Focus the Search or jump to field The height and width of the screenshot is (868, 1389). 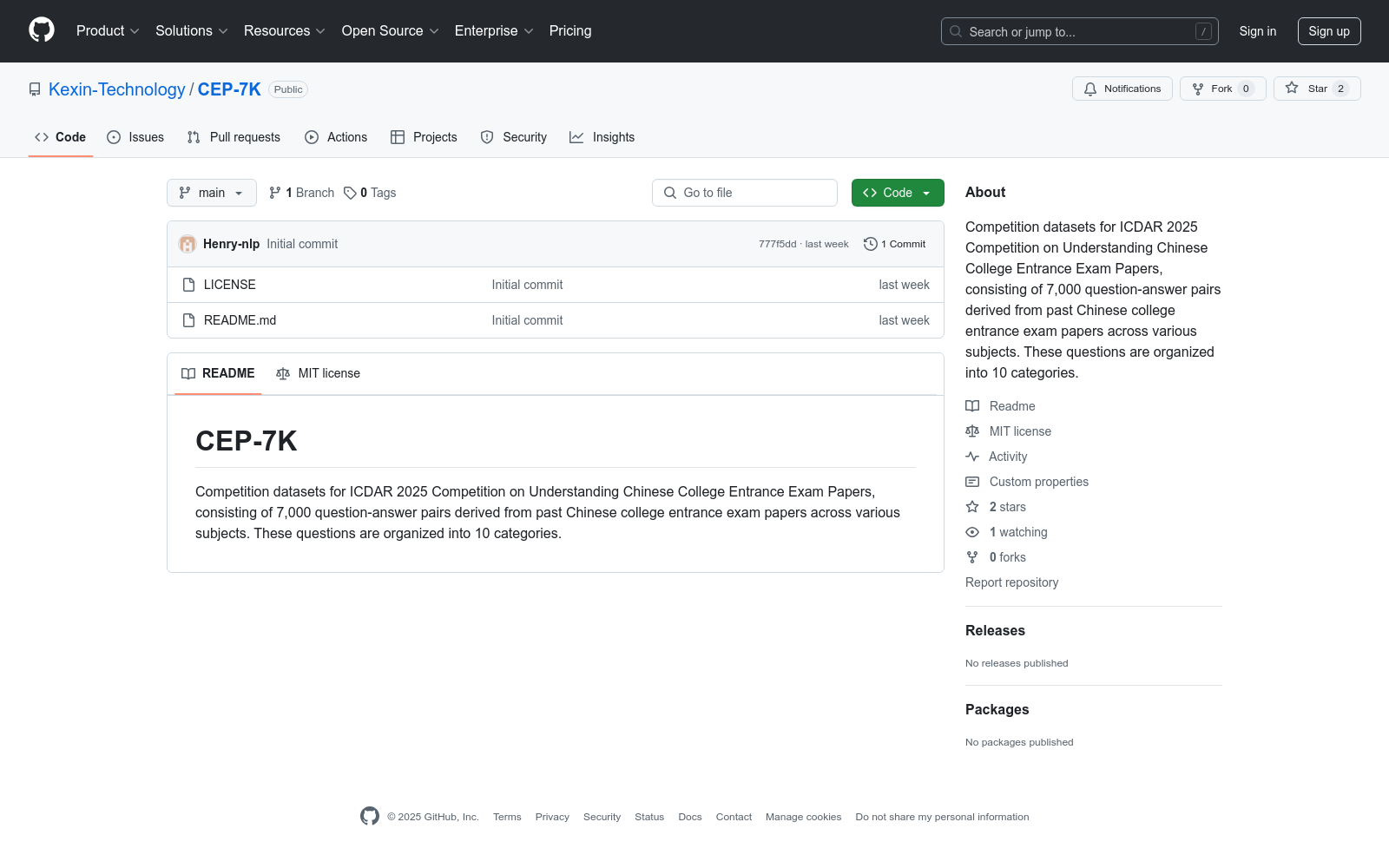[x=1079, y=31]
